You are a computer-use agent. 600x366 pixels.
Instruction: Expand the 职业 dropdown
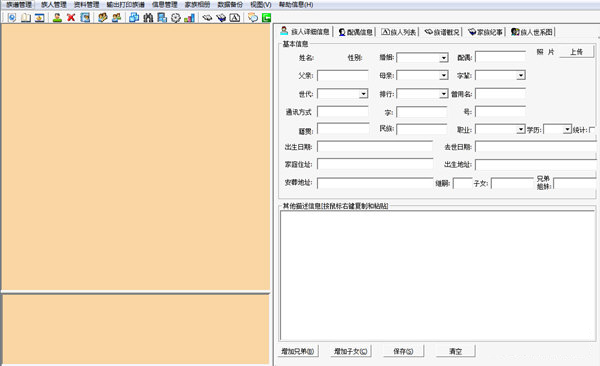click(x=521, y=130)
